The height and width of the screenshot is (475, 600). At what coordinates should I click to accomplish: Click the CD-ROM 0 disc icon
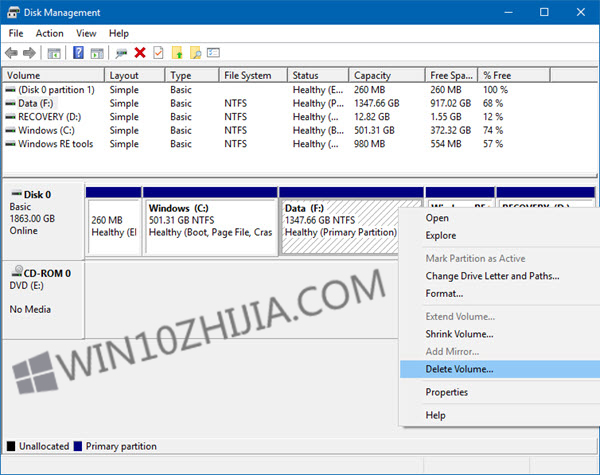[17, 271]
